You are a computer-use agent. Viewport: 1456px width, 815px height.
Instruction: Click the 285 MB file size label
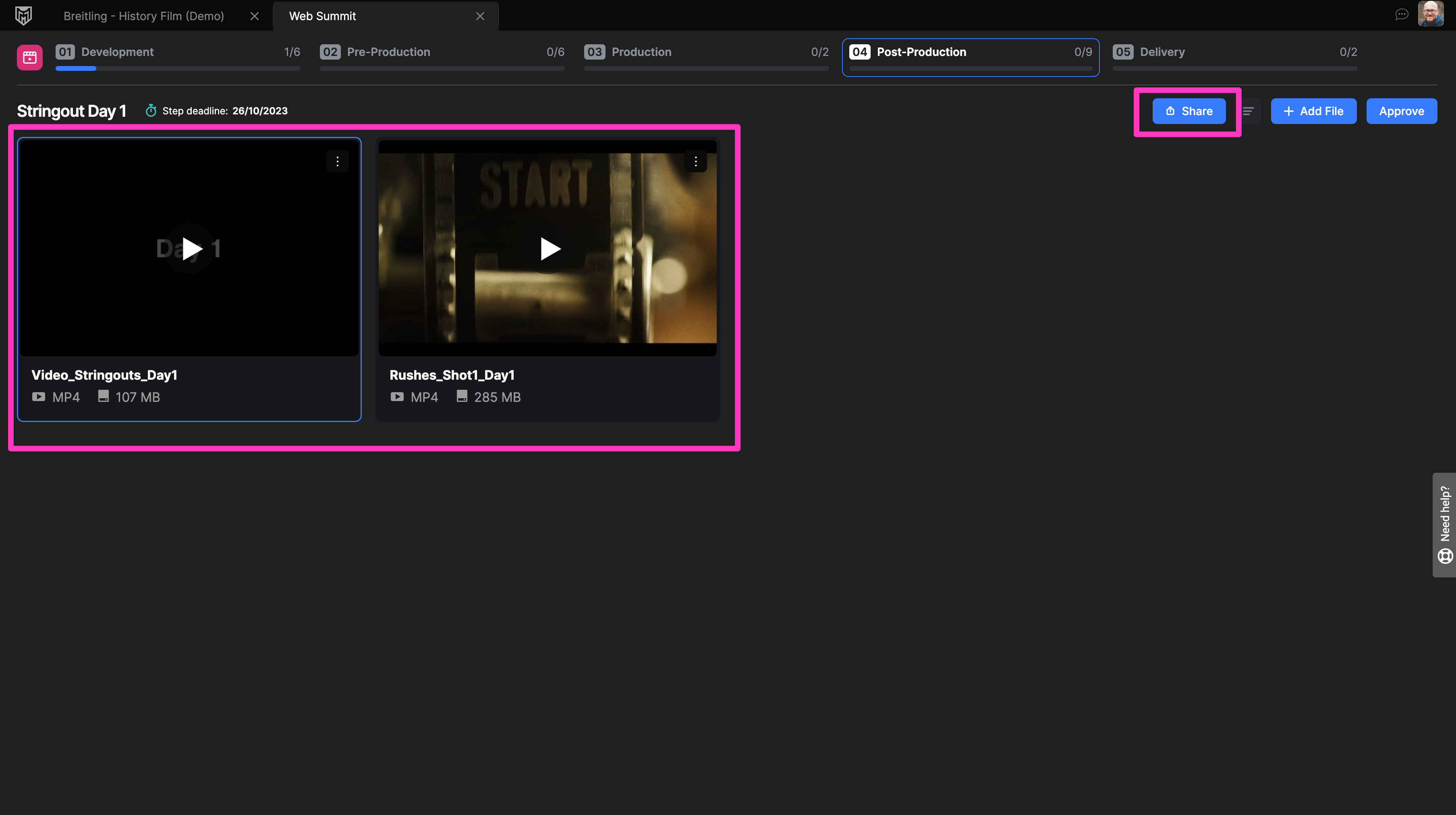tap(498, 397)
